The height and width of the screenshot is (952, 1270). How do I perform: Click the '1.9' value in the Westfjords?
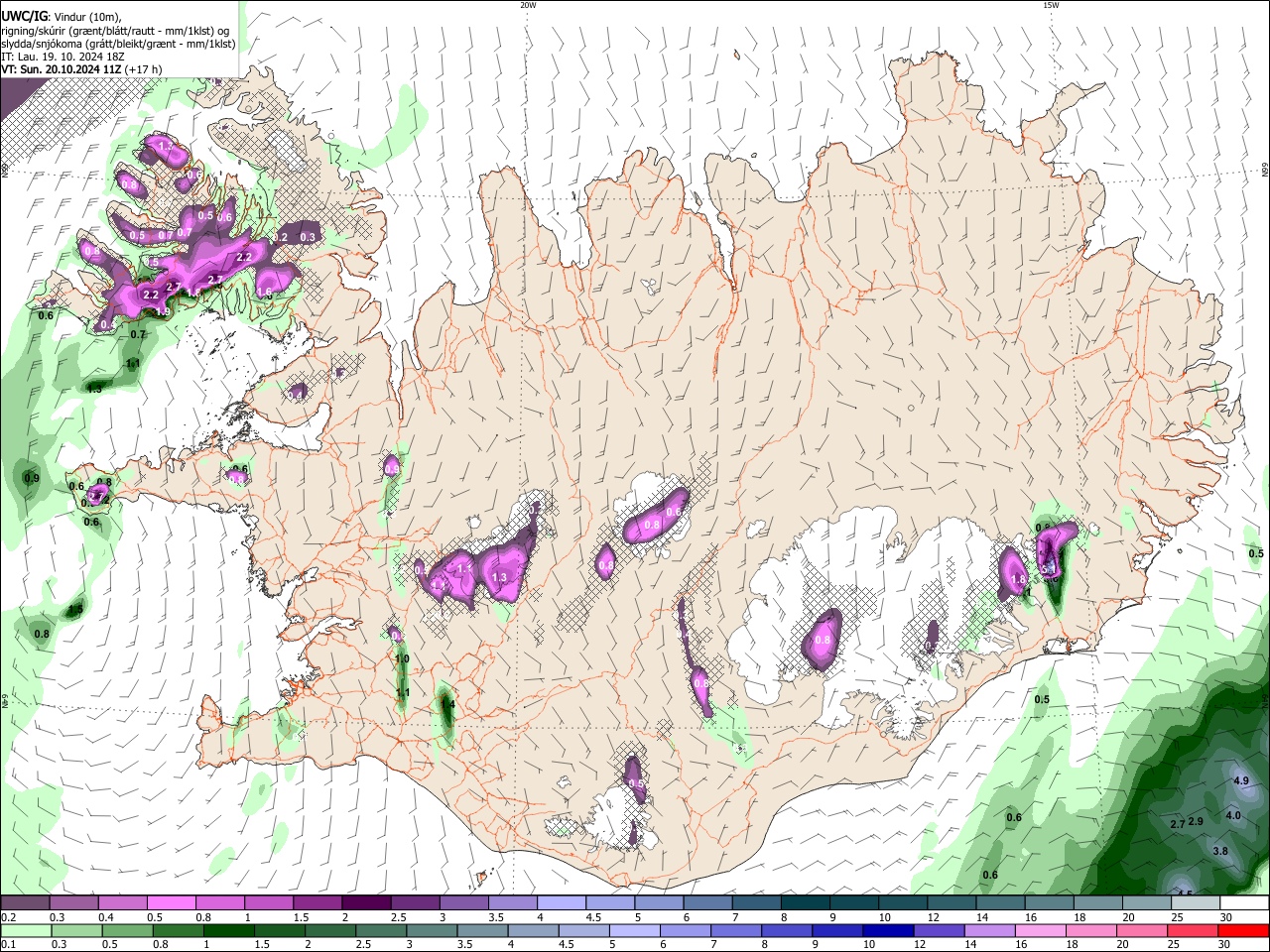click(x=164, y=311)
